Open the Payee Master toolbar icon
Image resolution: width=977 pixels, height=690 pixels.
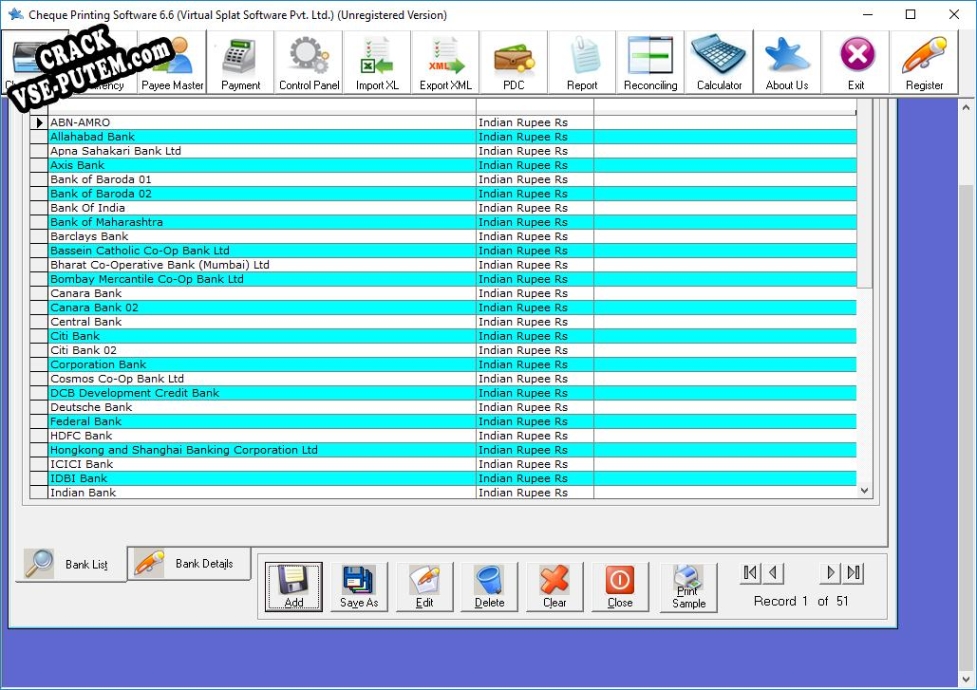(173, 63)
